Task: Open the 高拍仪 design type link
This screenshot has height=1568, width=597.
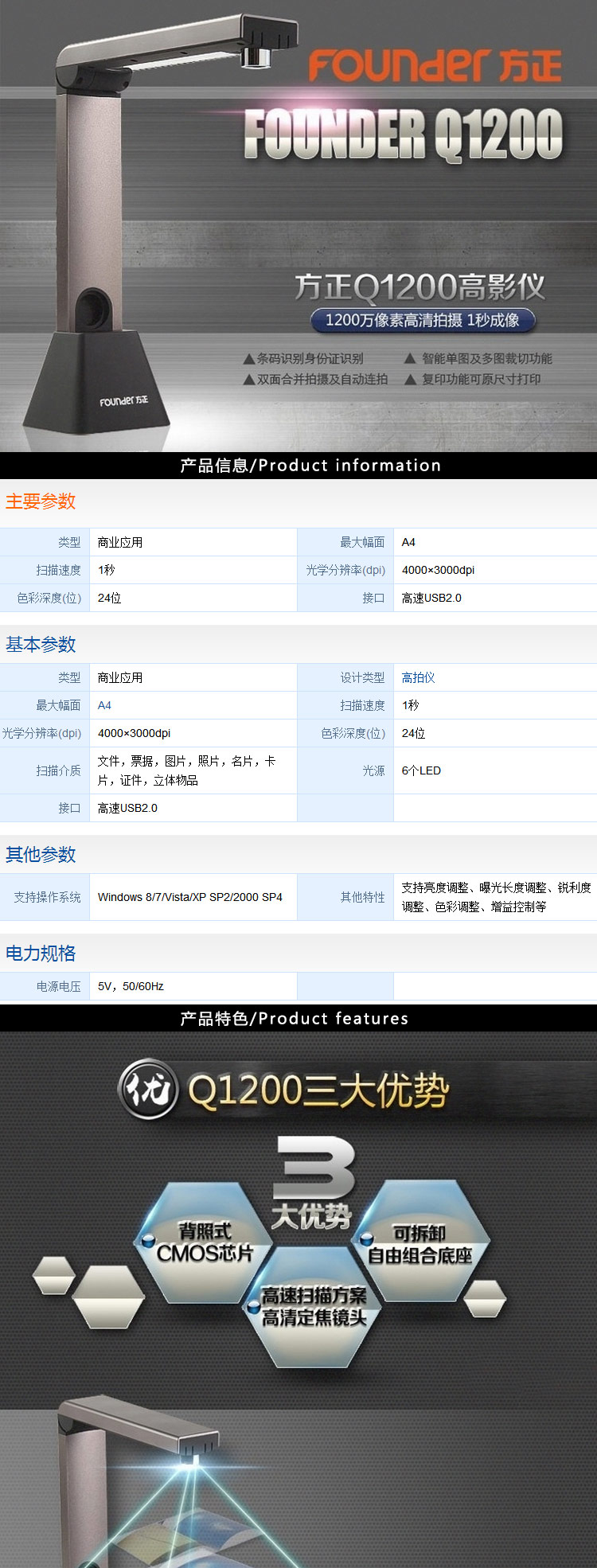Action: (418, 677)
